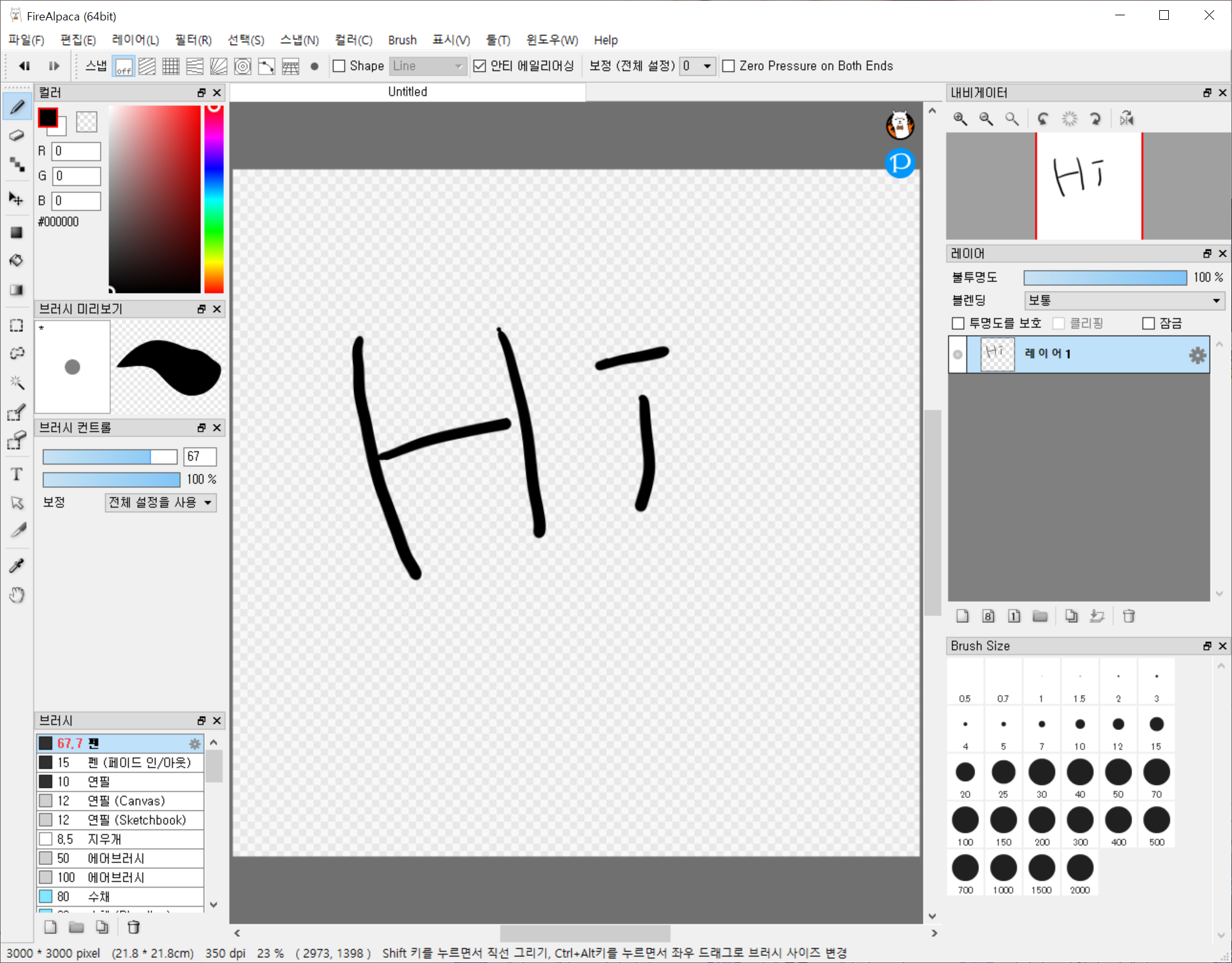Enable the Shape checkbox

(x=339, y=66)
